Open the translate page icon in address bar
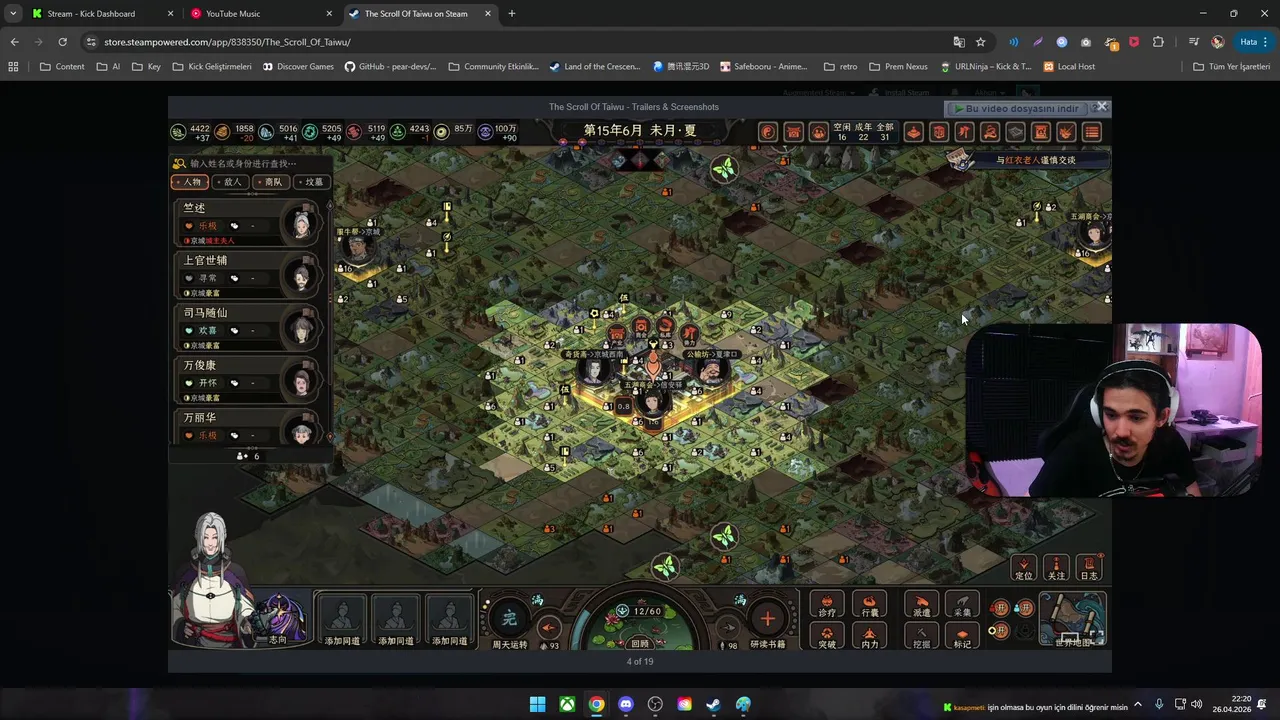1280x720 pixels. [959, 42]
